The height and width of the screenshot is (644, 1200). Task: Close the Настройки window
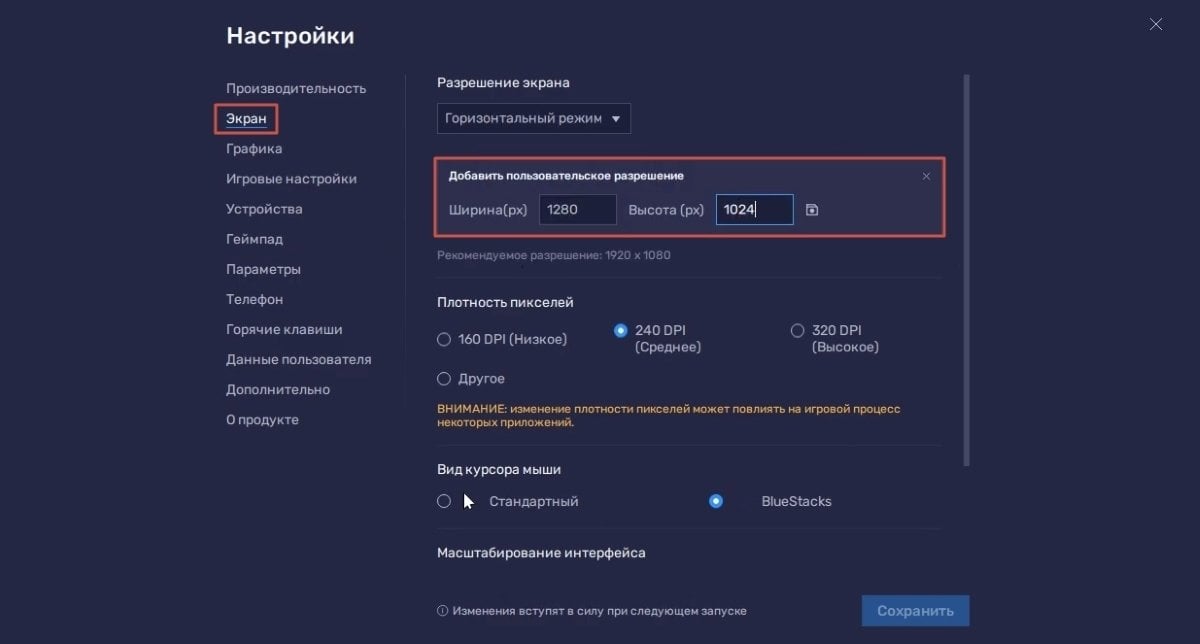click(1156, 24)
